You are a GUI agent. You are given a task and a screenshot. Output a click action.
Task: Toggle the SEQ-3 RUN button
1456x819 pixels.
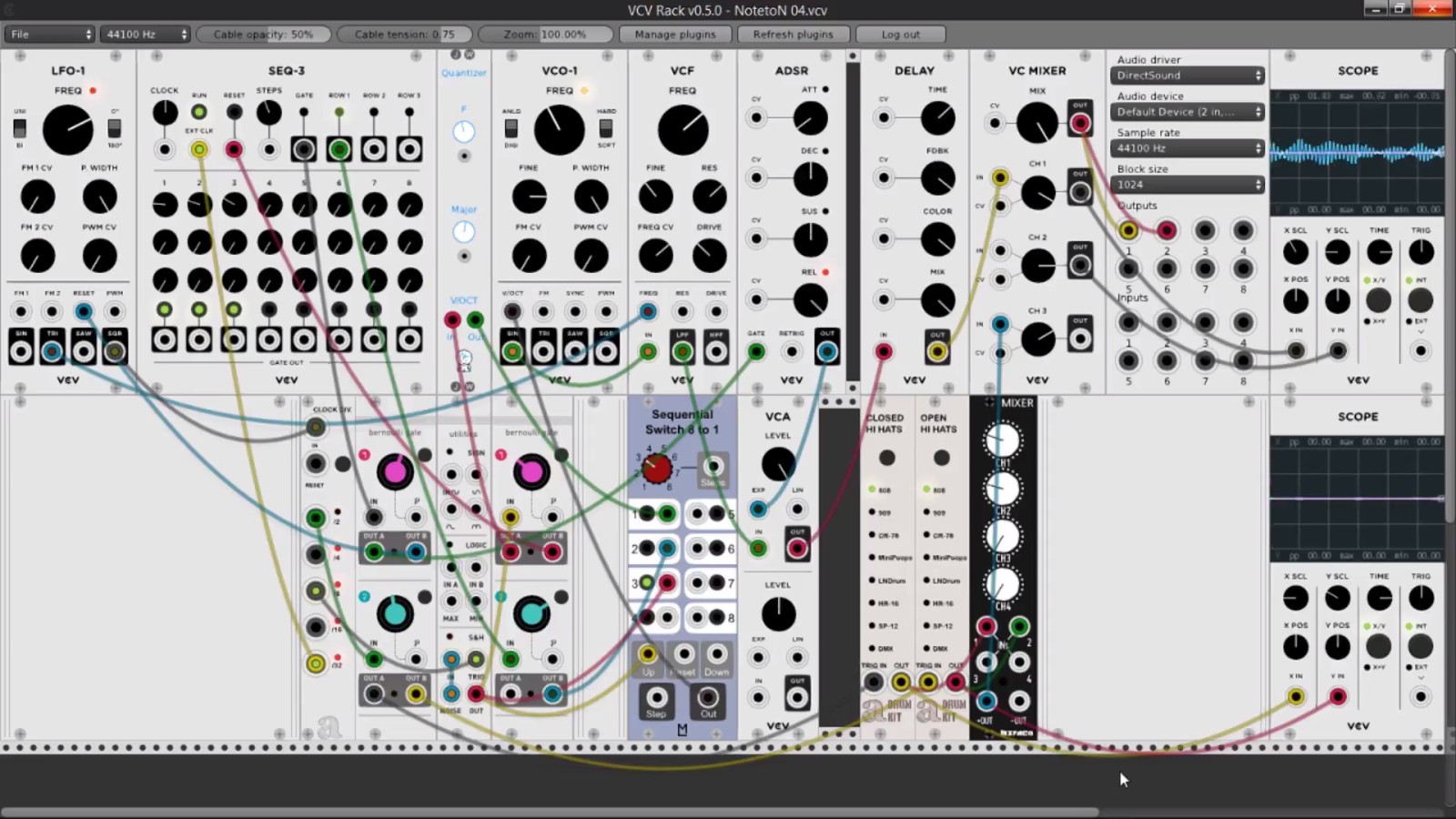click(199, 112)
